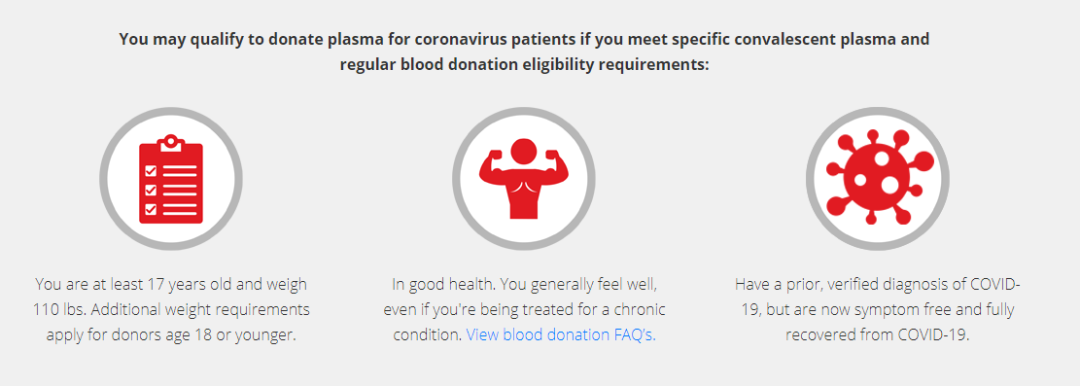Image resolution: width=1080 pixels, height=386 pixels.
Task: Click the heading line about eligibility requirements
Action: click(524, 65)
